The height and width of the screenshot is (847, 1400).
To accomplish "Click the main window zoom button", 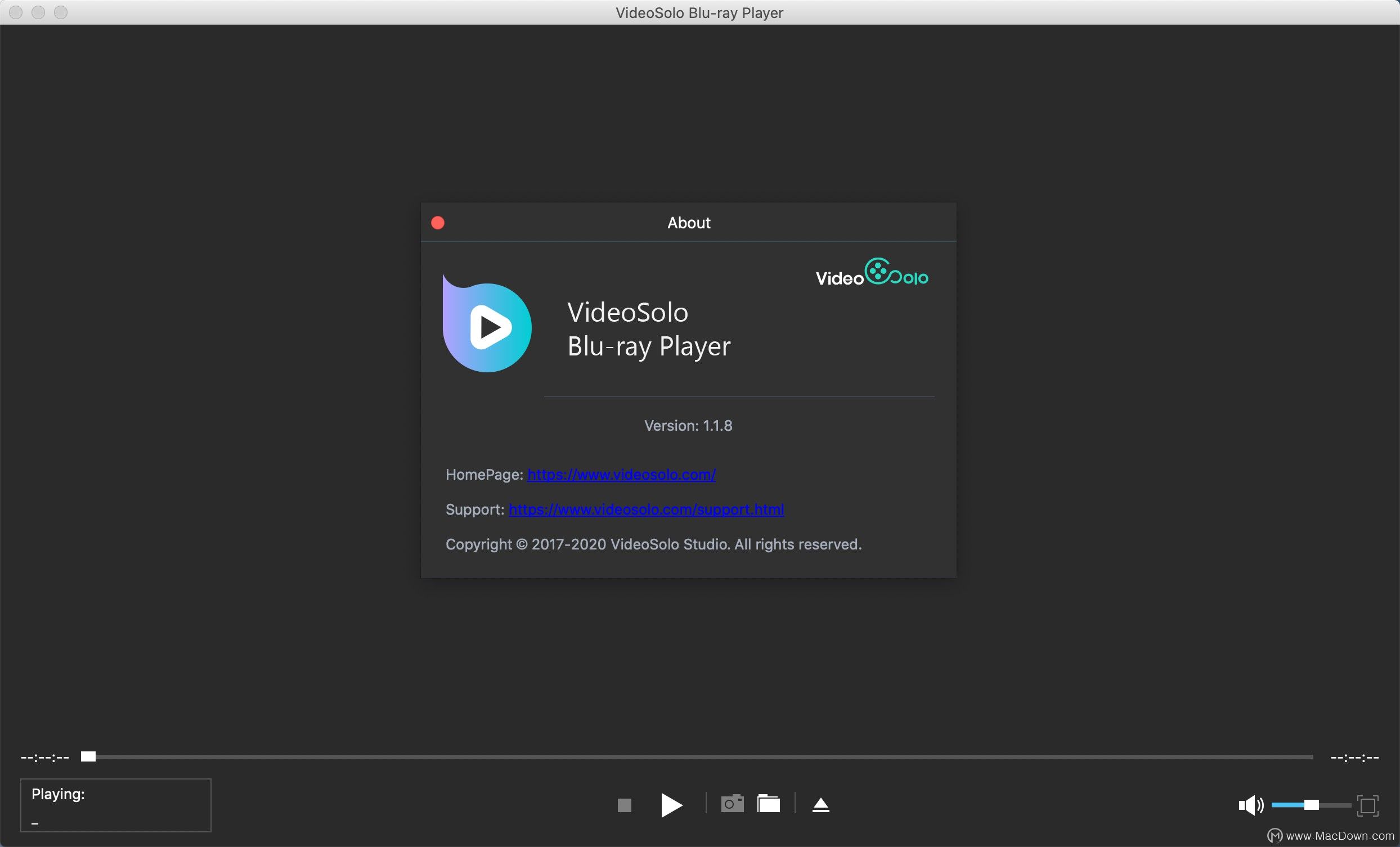I will pos(61,12).
